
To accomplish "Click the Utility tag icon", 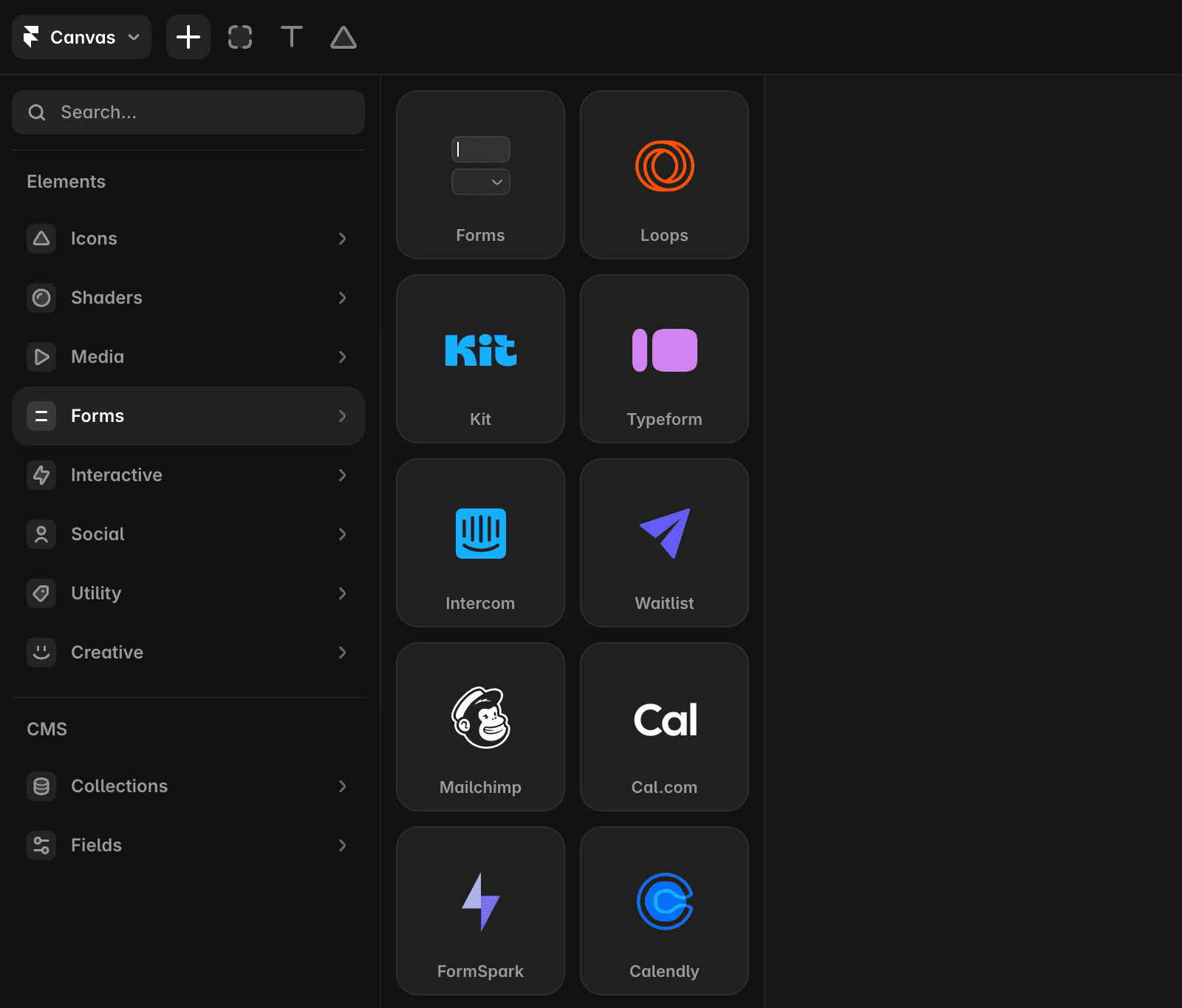I will [x=41, y=593].
